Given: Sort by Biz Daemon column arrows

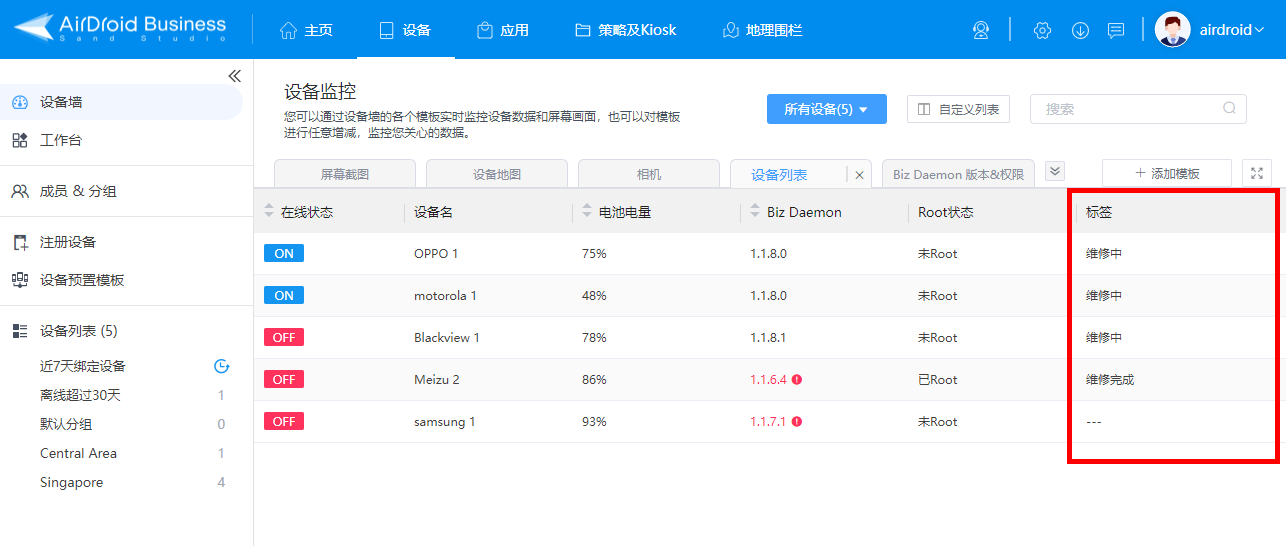Looking at the screenshot, I should tap(755, 212).
